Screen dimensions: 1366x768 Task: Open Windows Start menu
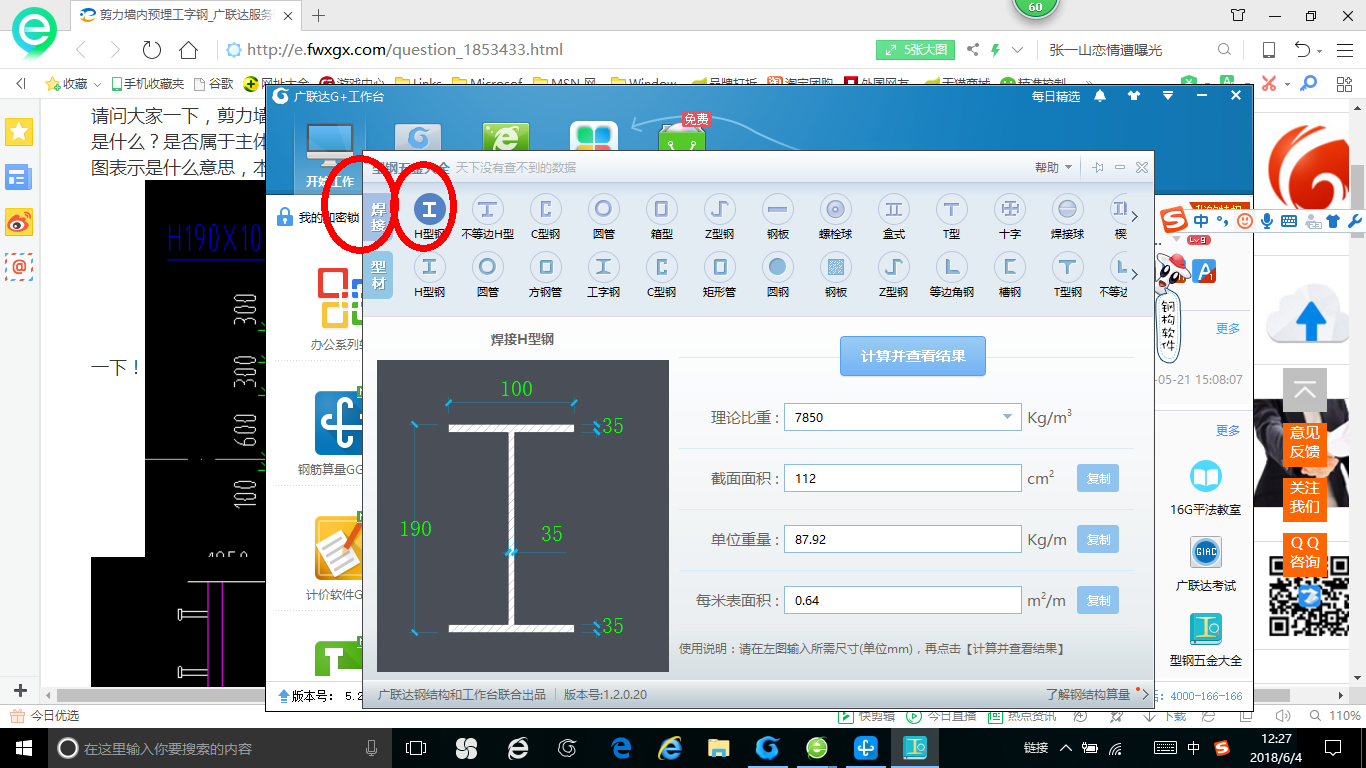click(x=23, y=747)
